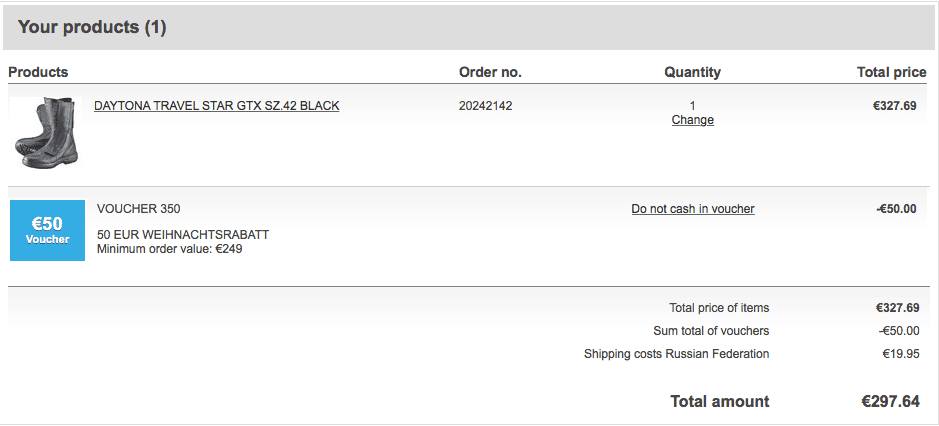Screen dimensions: 939x426
Task: Open the DAYTONA TRAVEL STAR GTX link
Action: point(216,105)
